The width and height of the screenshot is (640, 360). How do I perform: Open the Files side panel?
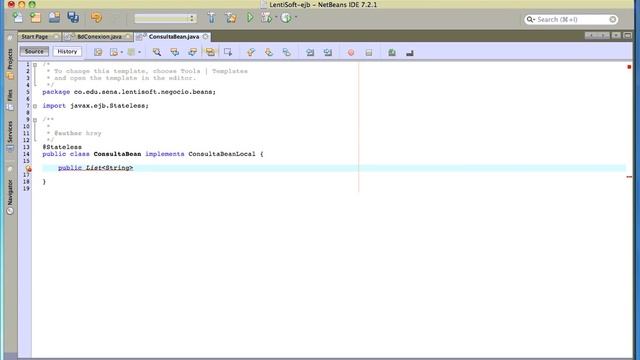pyautogui.click(x=10, y=100)
